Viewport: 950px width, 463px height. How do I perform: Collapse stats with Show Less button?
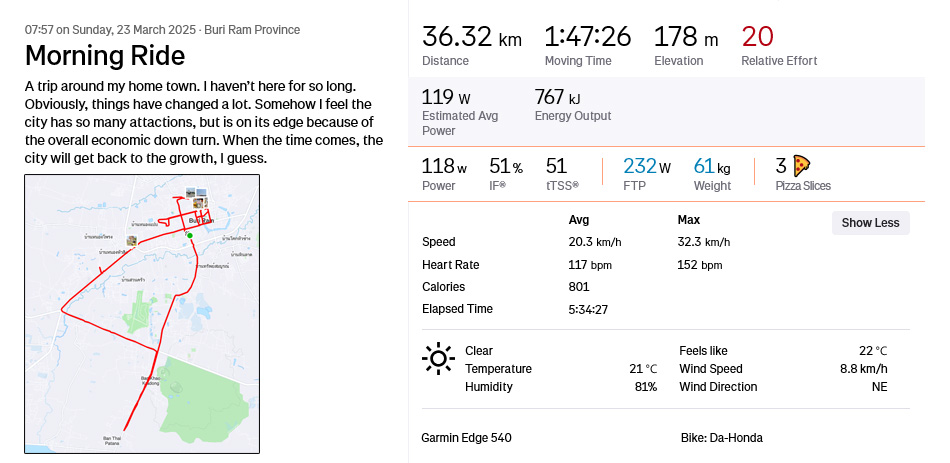[870, 223]
